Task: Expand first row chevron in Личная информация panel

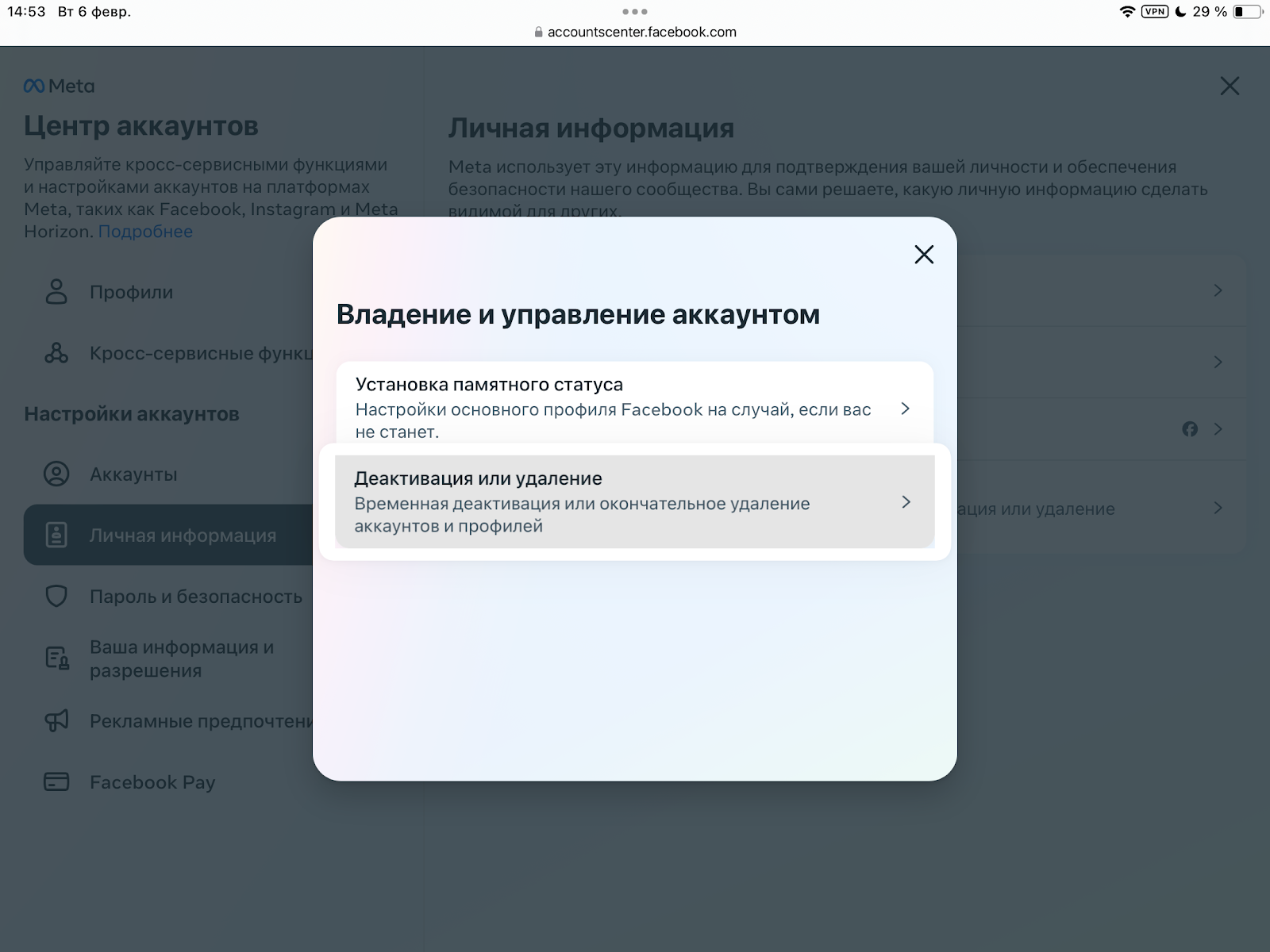Action: click(1218, 291)
